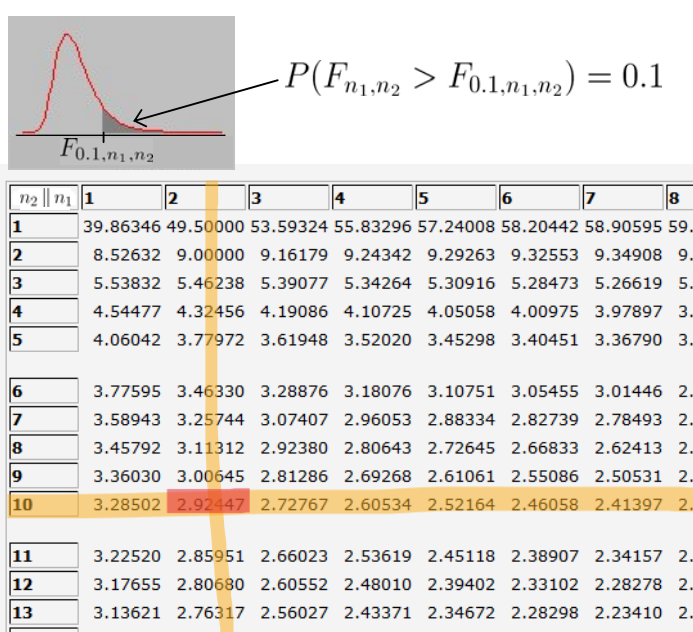693x632 pixels.
Task: Select column header 5
Action: click(x=454, y=197)
